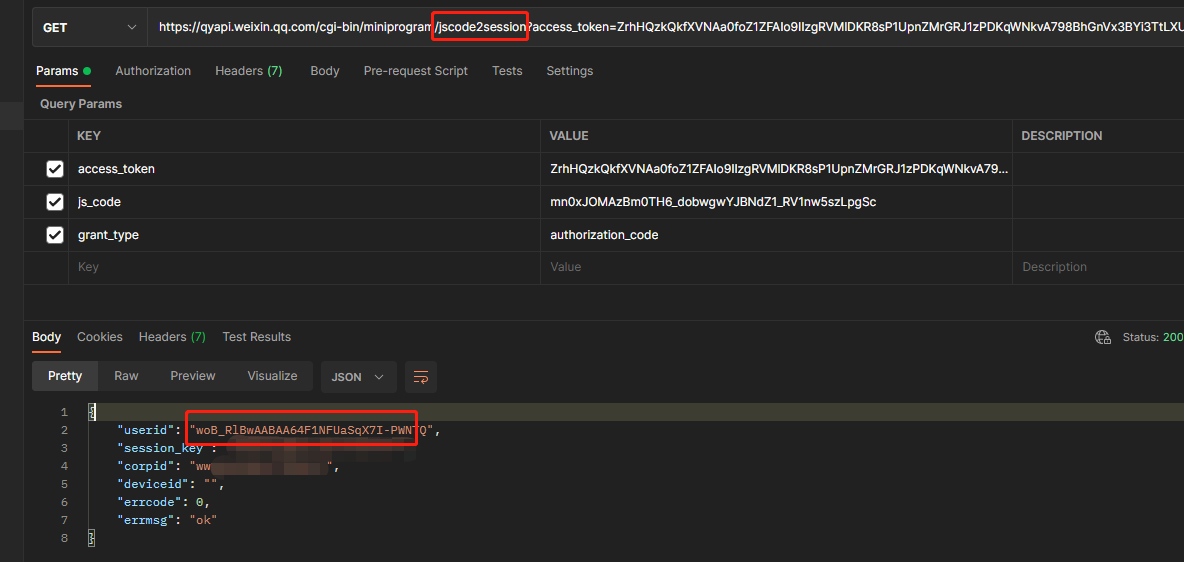Select the request Body tab
The height and width of the screenshot is (562, 1184).
[x=324, y=71]
